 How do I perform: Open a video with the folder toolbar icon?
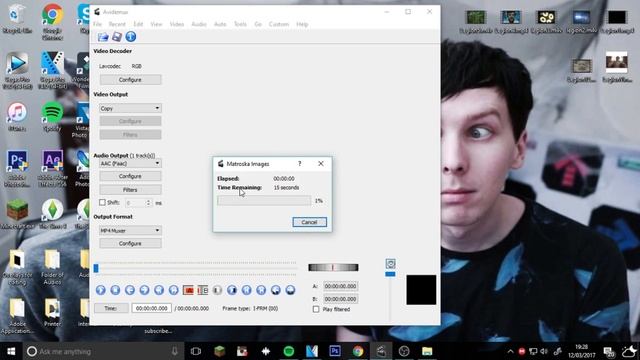click(x=103, y=37)
